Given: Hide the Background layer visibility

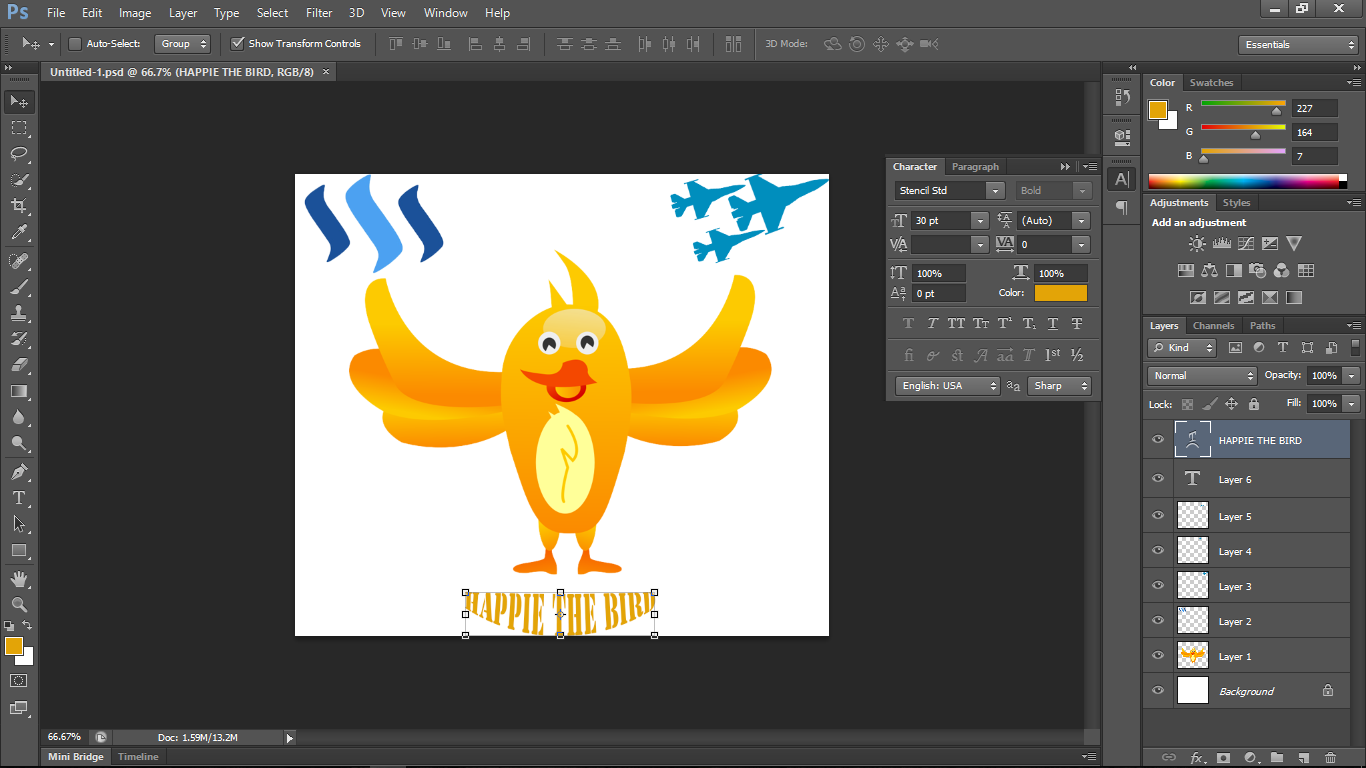Looking at the screenshot, I should 1158,691.
